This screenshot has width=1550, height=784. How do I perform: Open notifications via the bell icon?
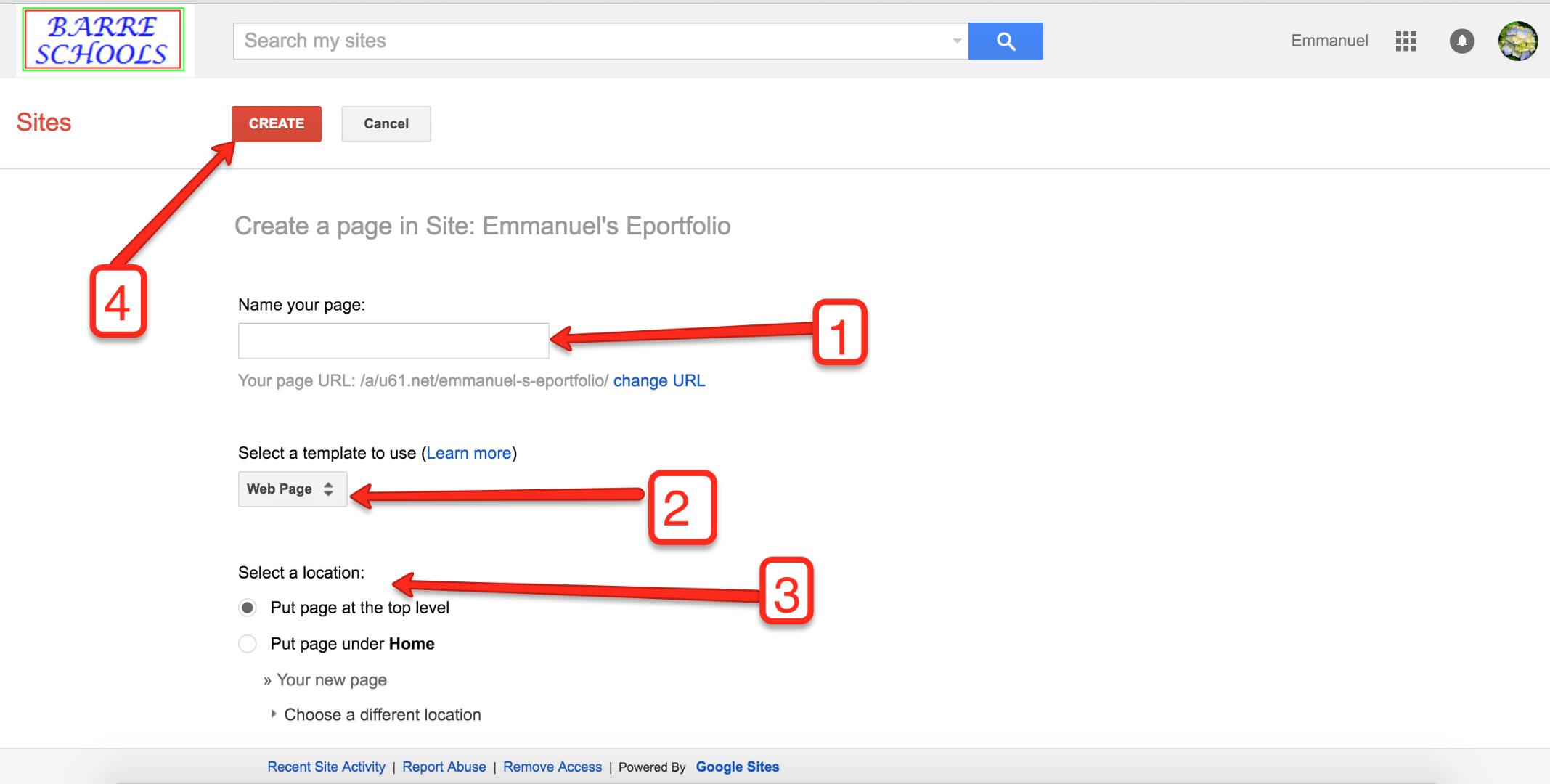(x=1462, y=41)
